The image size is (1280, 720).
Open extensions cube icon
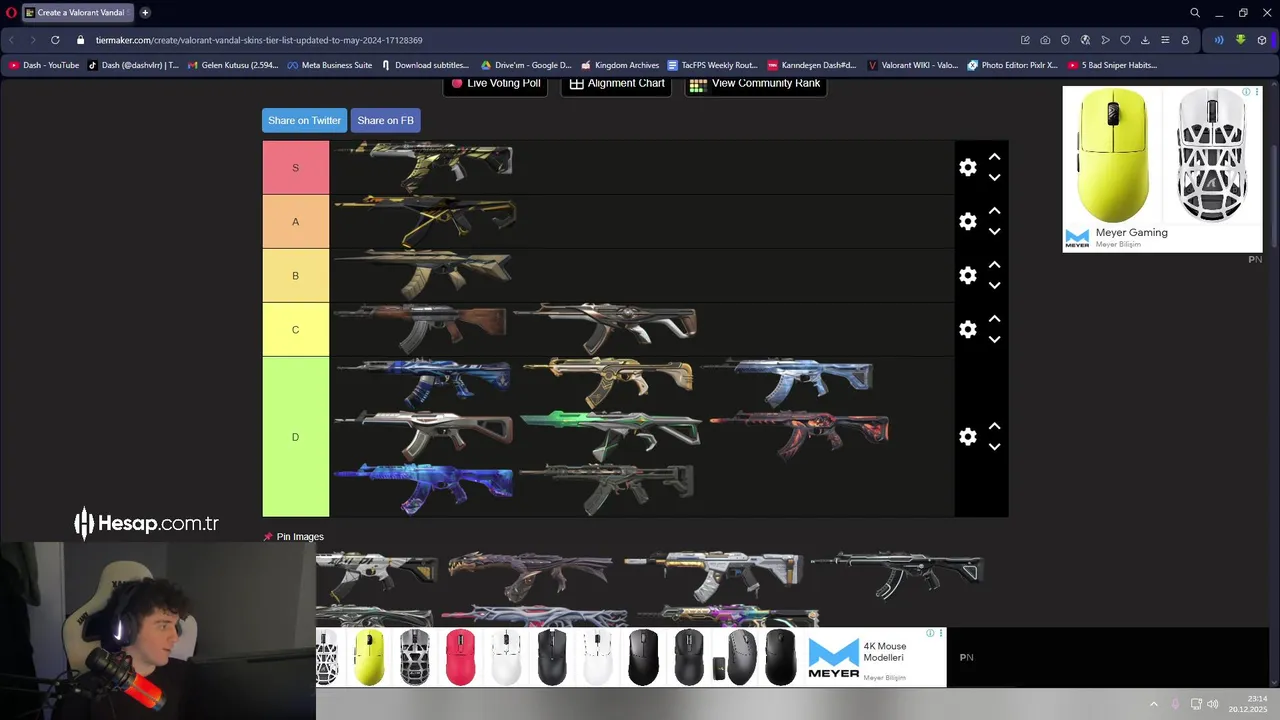[x=1262, y=40]
